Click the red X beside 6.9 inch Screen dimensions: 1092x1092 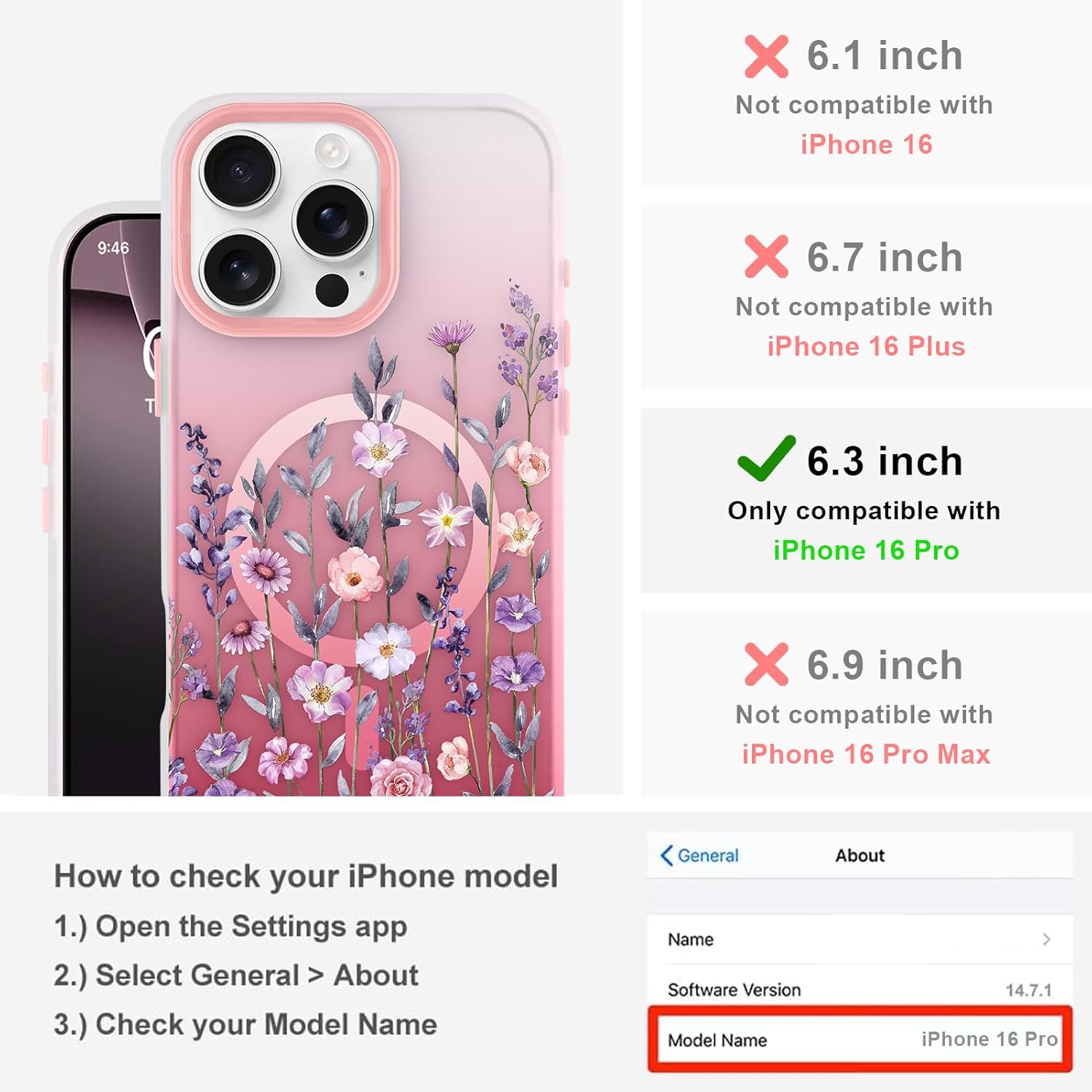coord(766,664)
